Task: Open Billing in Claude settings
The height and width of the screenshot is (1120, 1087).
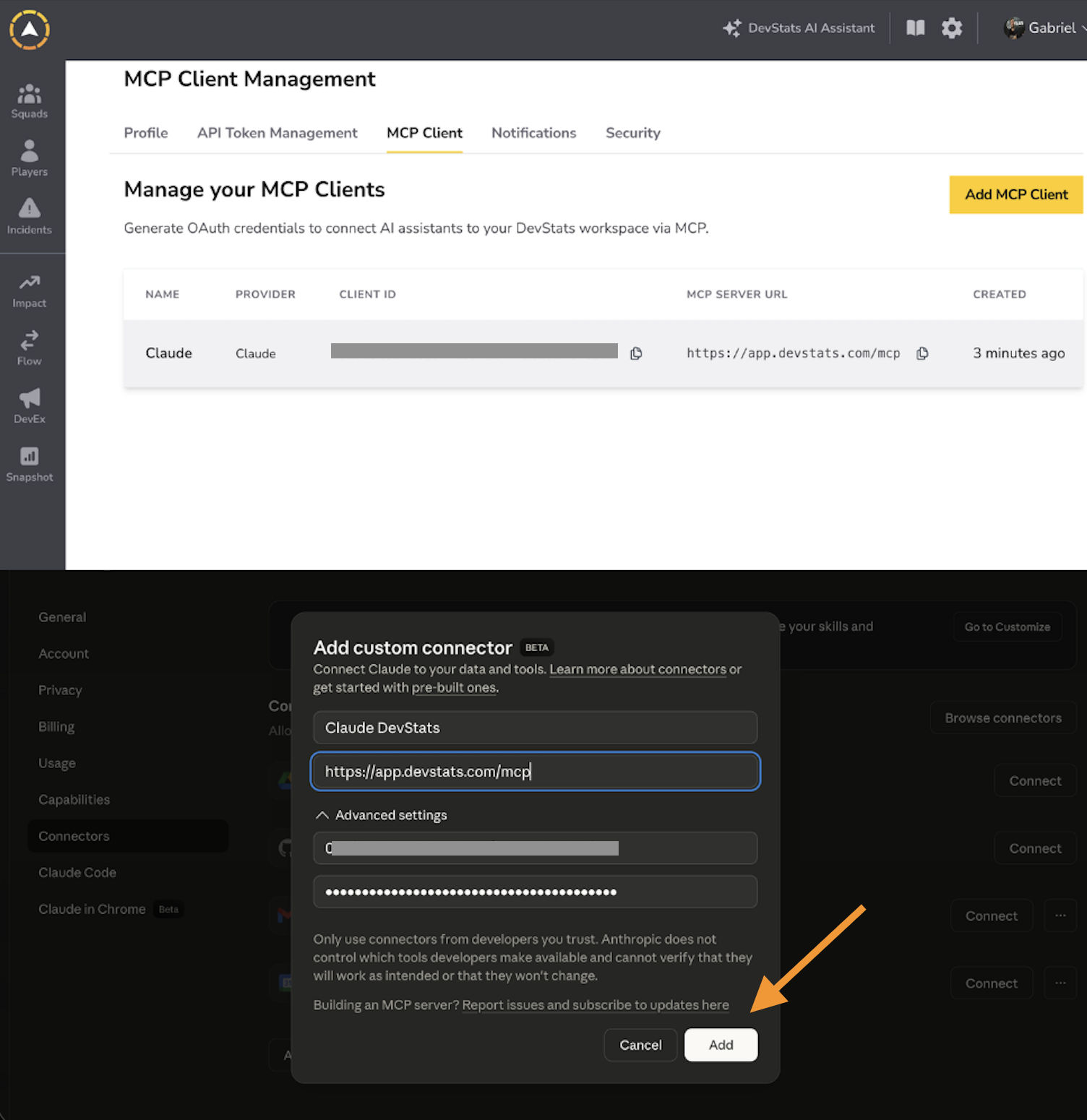Action: [56, 727]
